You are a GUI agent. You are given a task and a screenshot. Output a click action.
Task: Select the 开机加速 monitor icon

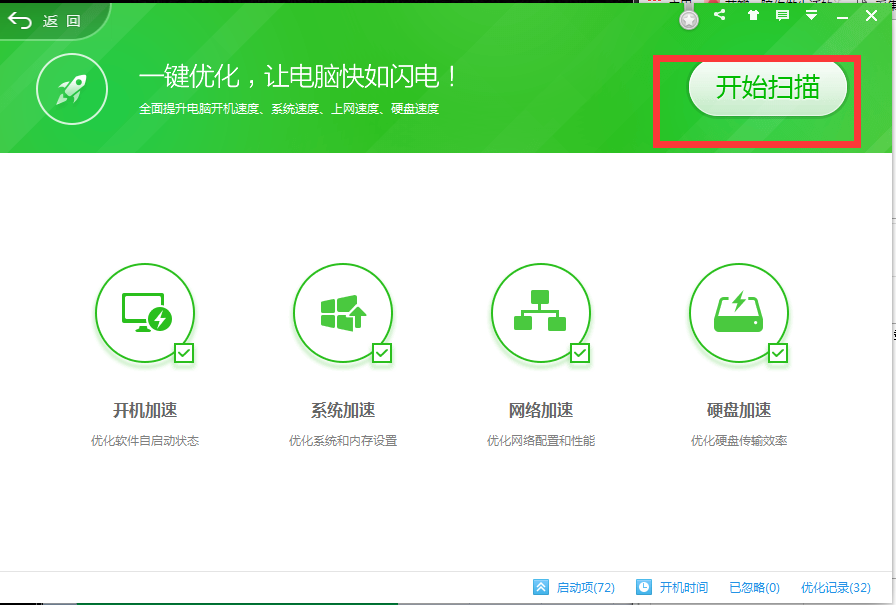(x=145, y=312)
